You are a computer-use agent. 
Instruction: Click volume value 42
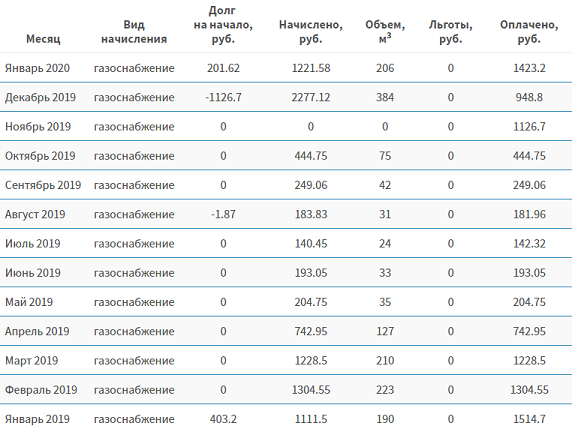click(385, 185)
